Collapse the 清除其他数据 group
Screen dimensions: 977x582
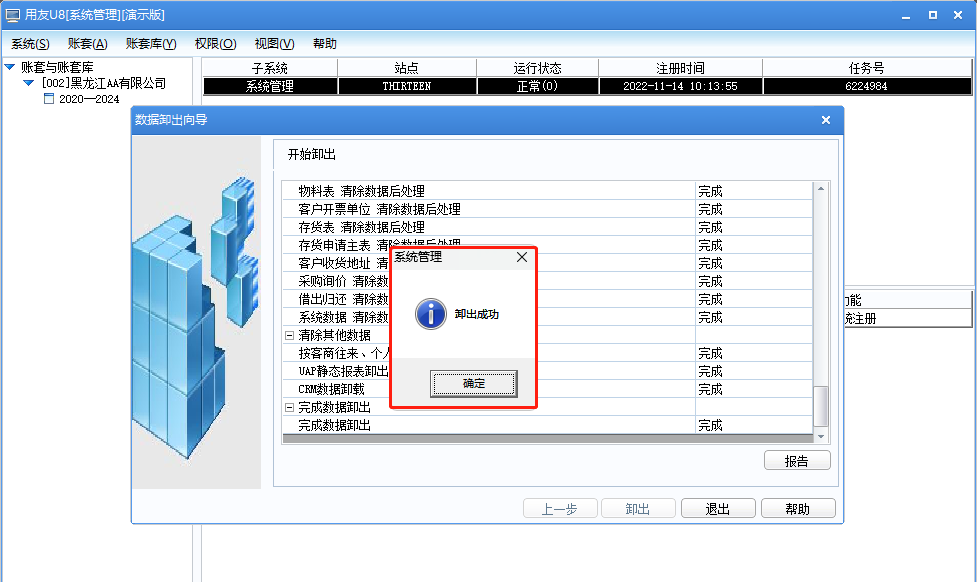[x=289, y=335]
